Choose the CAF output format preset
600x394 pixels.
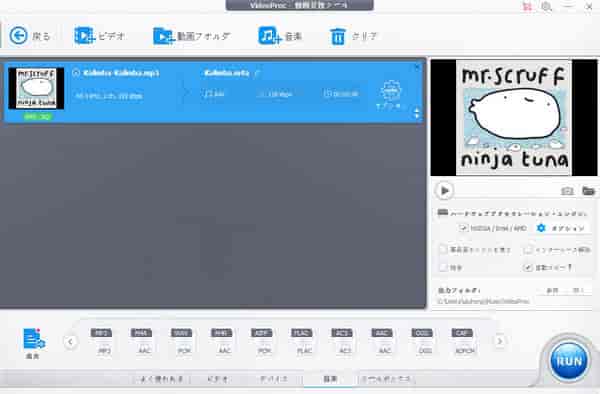point(463,342)
